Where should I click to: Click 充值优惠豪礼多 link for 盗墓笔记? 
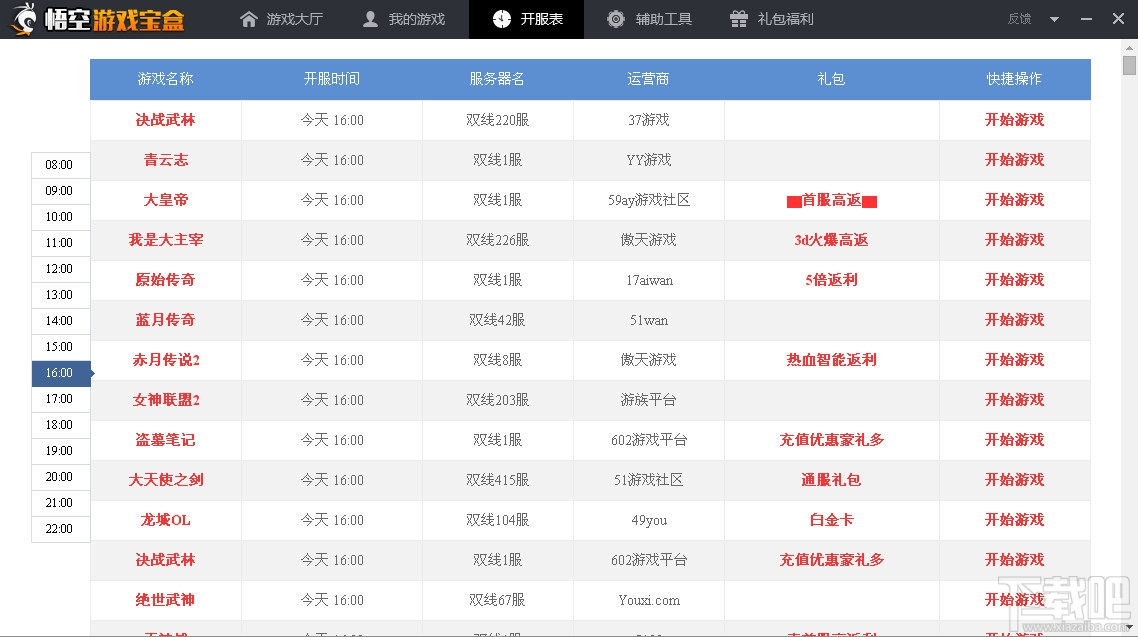[831, 440]
